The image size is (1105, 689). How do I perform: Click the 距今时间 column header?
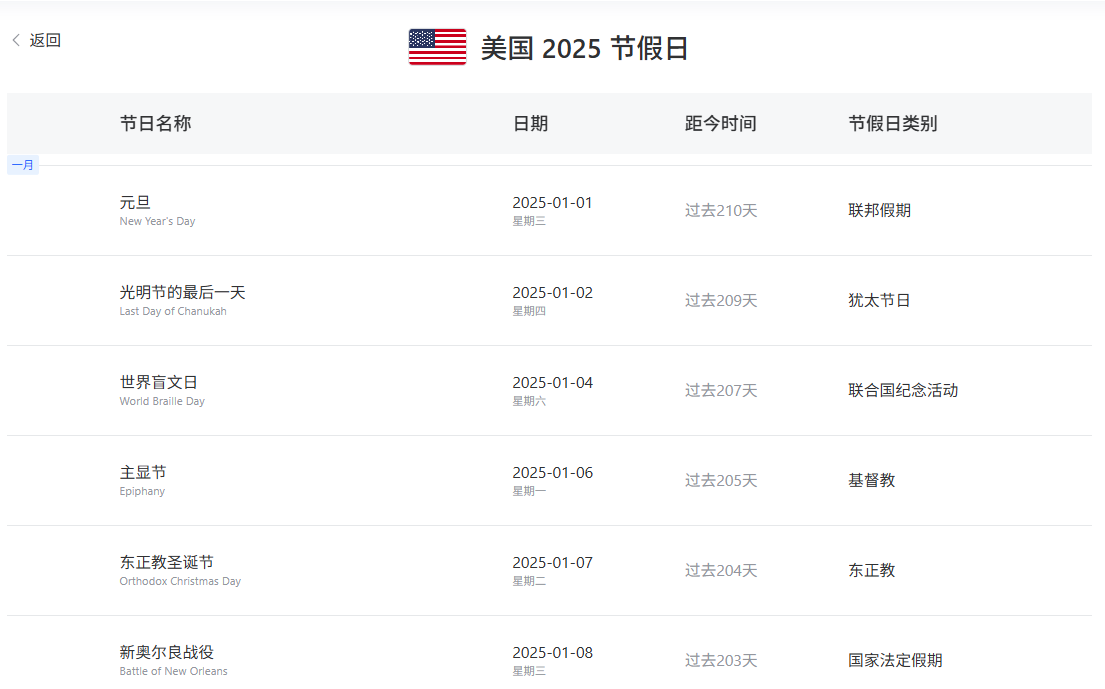click(x=720, y=123)
